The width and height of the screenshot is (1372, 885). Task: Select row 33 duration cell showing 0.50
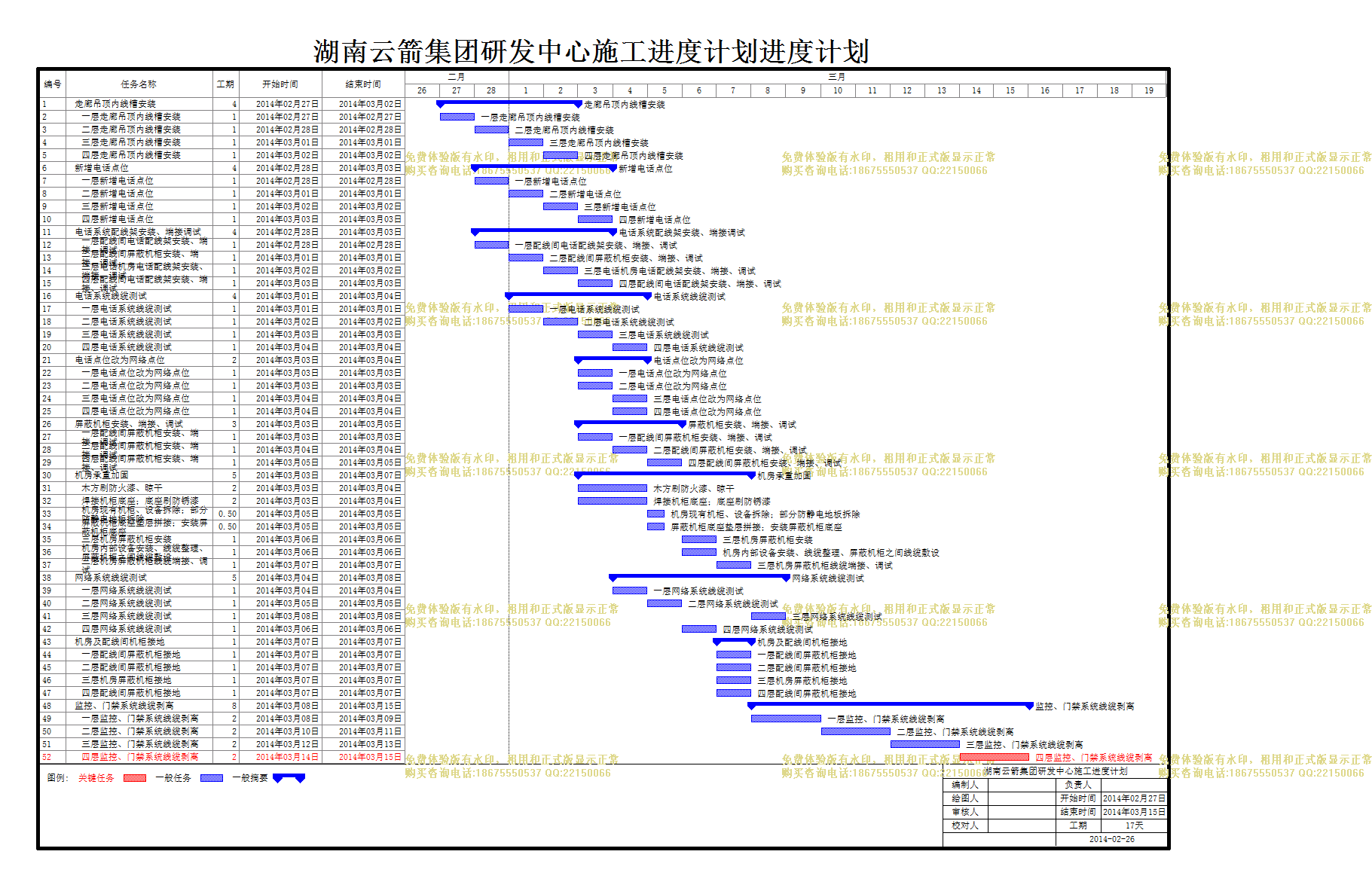tap(226, 514)
